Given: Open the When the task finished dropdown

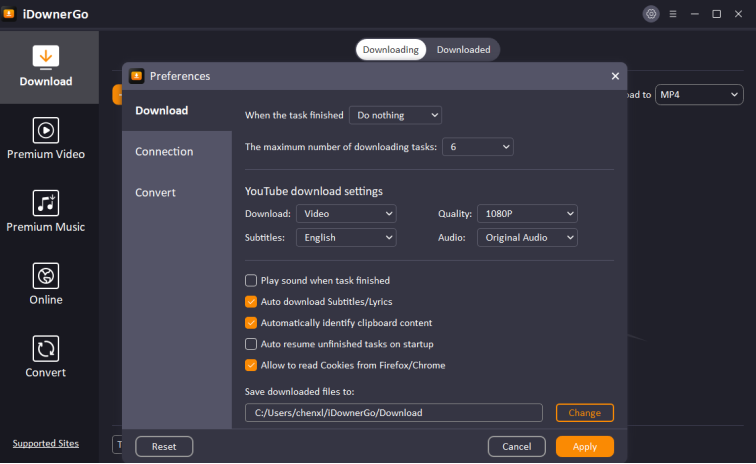Looking at the screenshot, I should 395,115.
